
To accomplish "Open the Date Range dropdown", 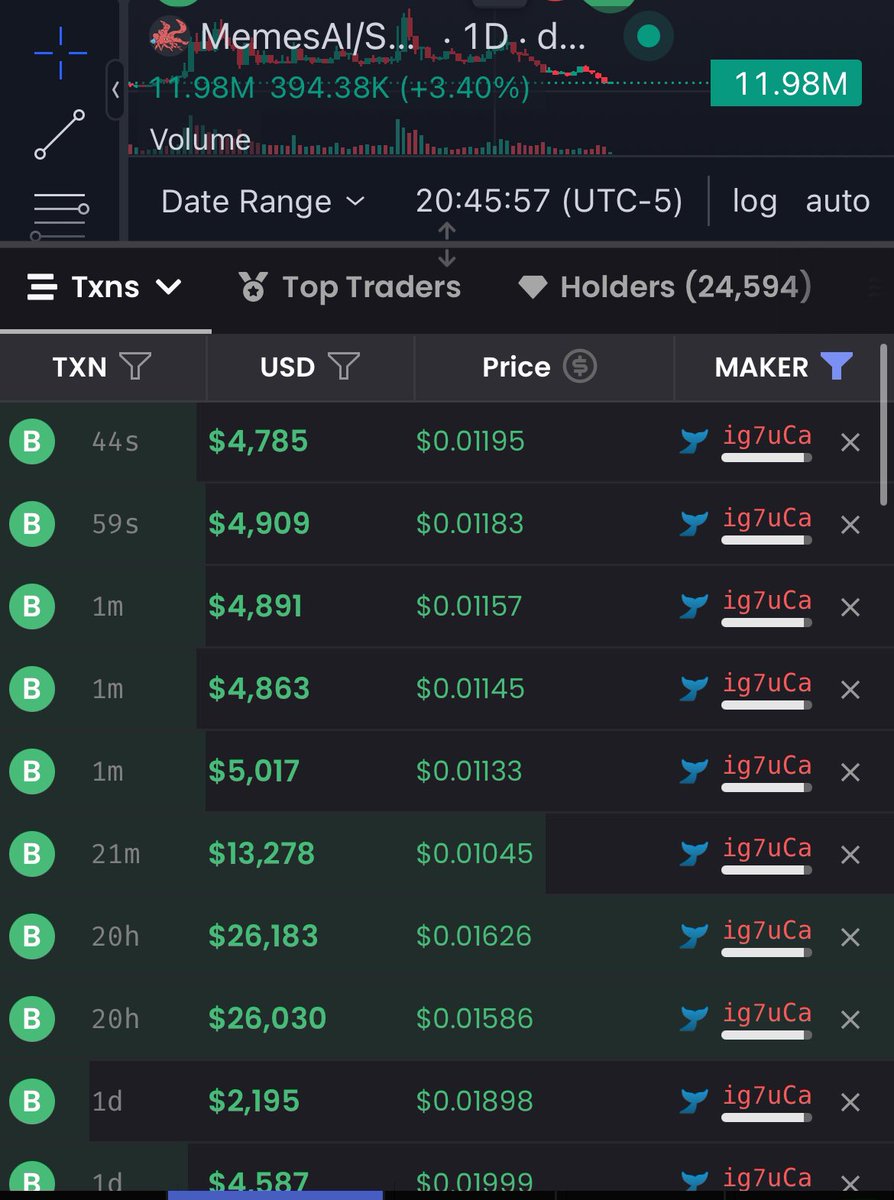I will point(263,202).
